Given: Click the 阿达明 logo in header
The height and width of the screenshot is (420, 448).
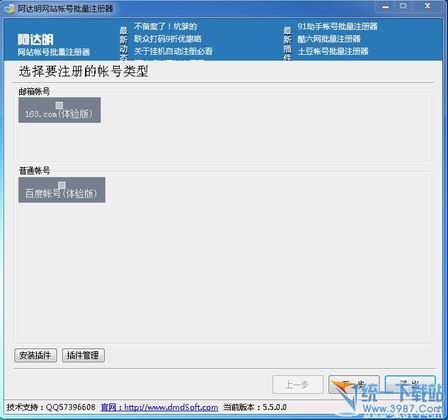Looking at the screenshot, I should [36, 40].
